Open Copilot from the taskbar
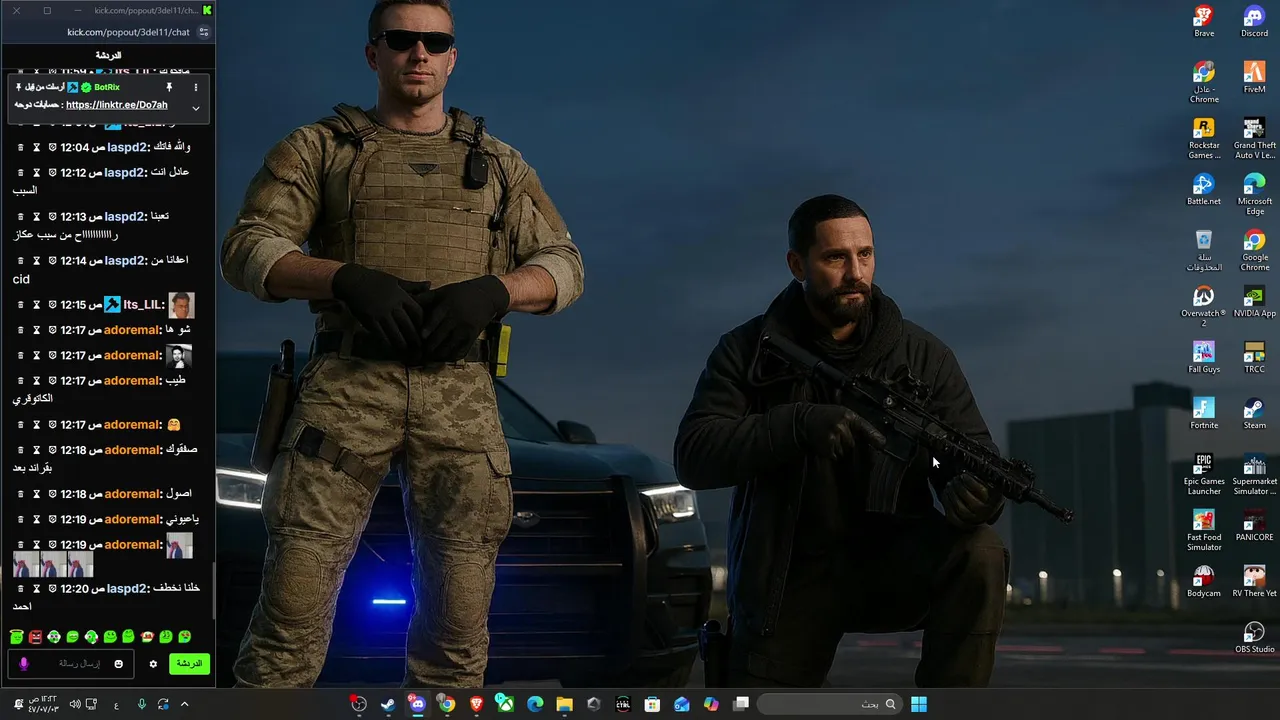Screen dimensions: 1280x720 [711, 704]
